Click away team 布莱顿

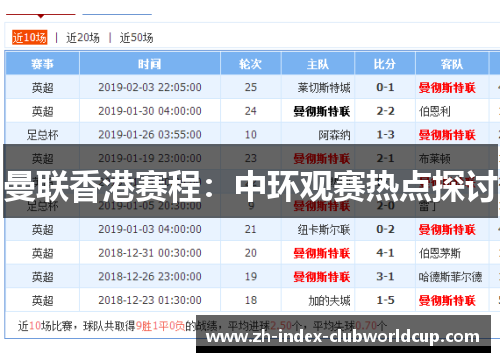pos(435,159)
